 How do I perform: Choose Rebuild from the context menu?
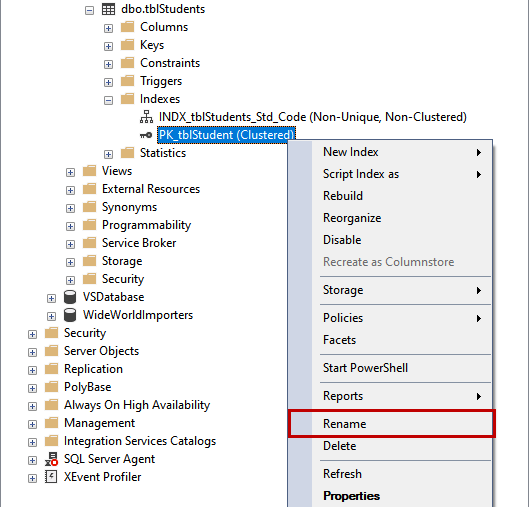point(391,196)
